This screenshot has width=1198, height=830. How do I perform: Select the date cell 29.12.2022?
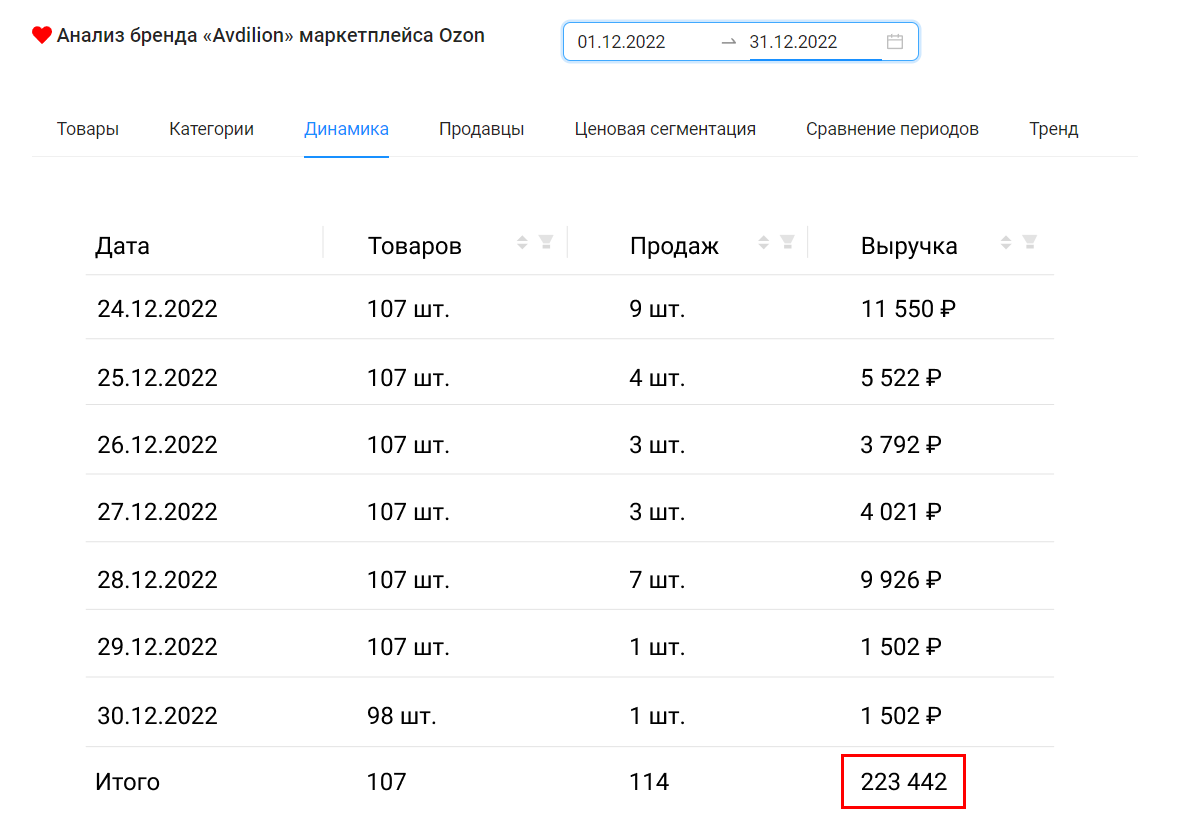pos(157,647)
